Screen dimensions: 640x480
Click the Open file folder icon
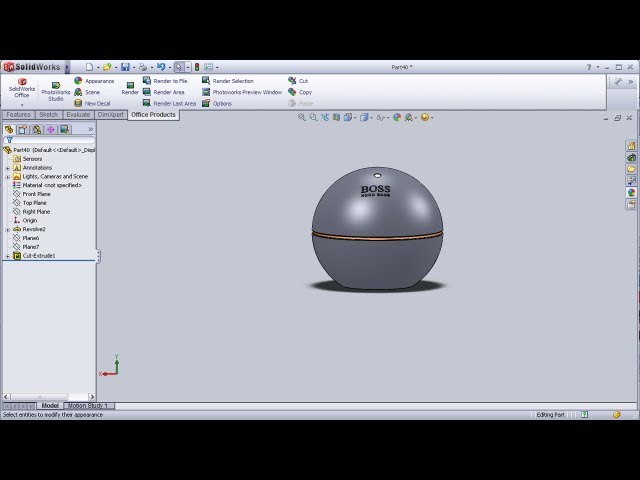[107, 67]
